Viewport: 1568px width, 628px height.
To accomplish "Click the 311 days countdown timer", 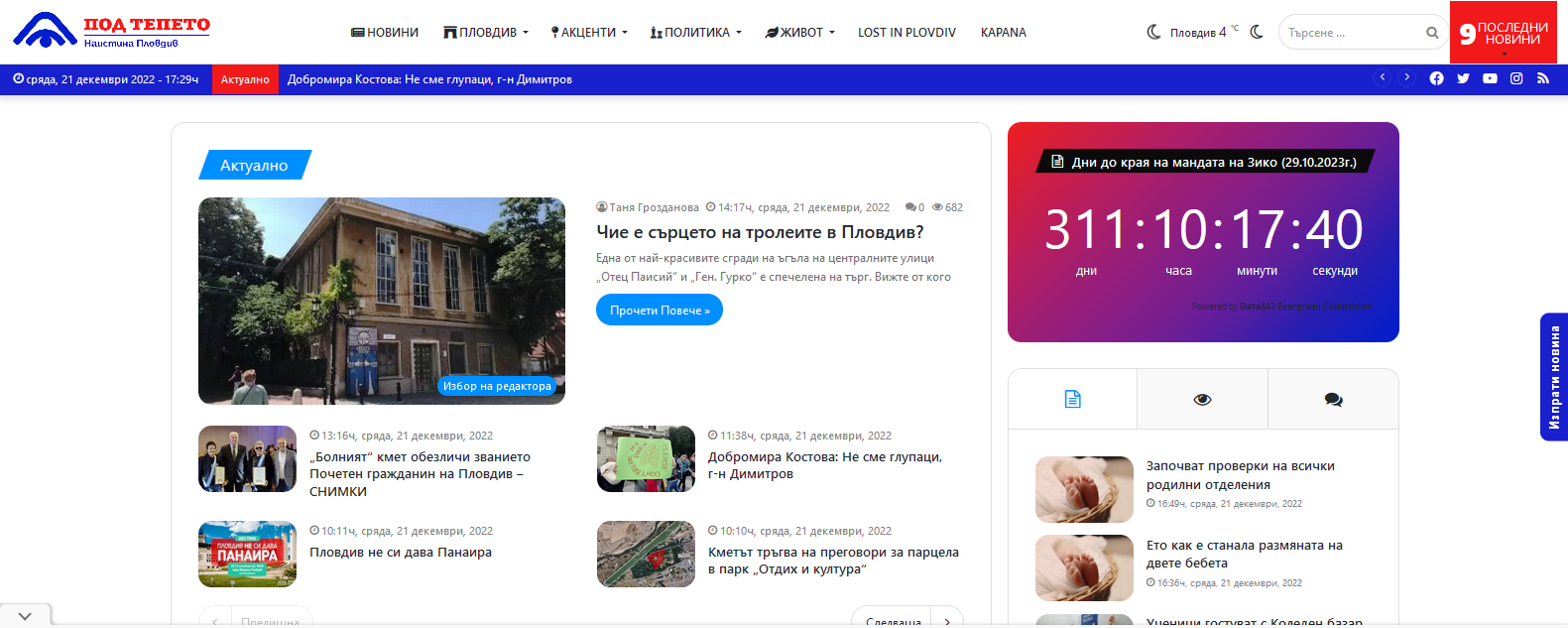I will pyautogui.click(x=1203, y=241).
